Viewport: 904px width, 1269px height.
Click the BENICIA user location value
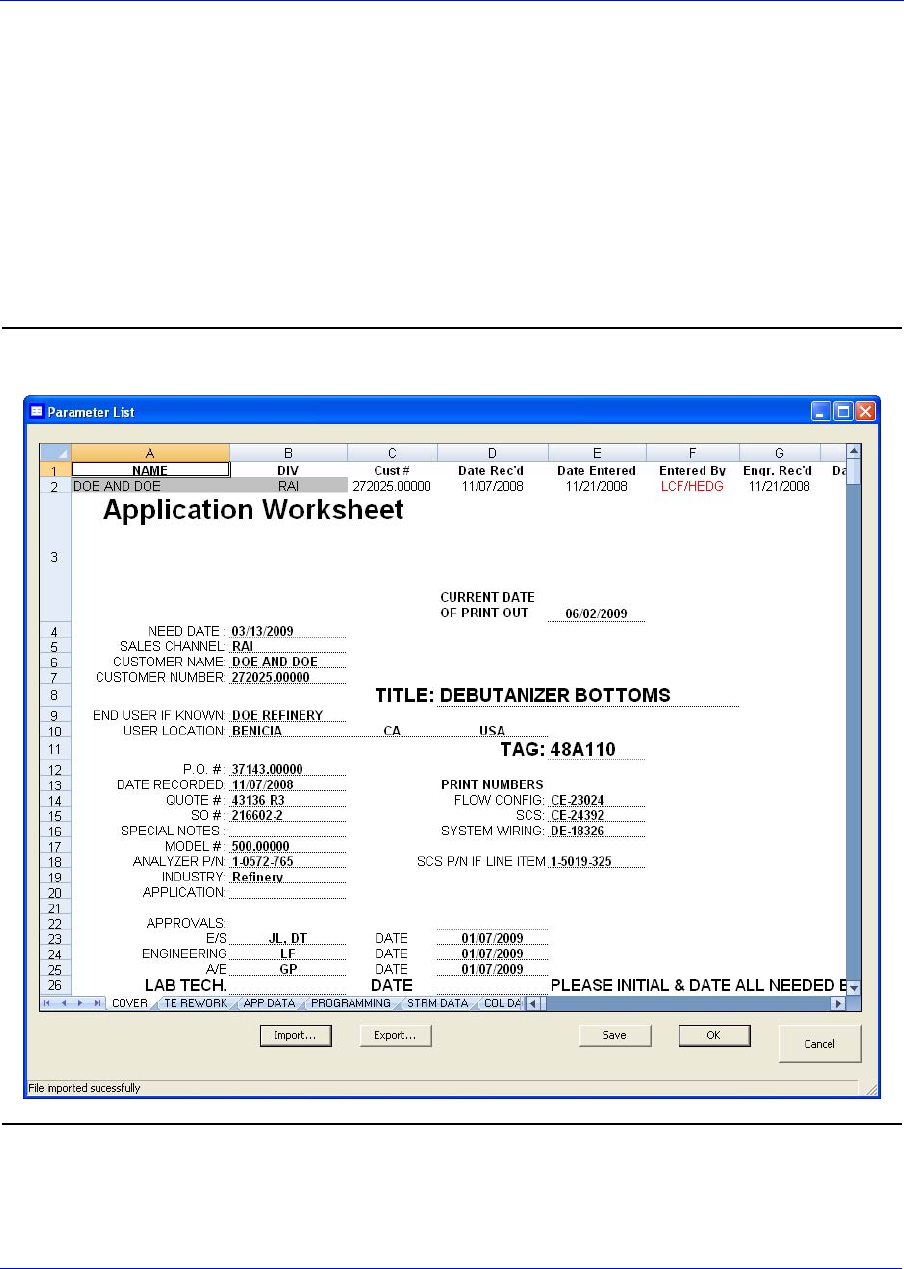pyautogui.click(x=256, y=730)
